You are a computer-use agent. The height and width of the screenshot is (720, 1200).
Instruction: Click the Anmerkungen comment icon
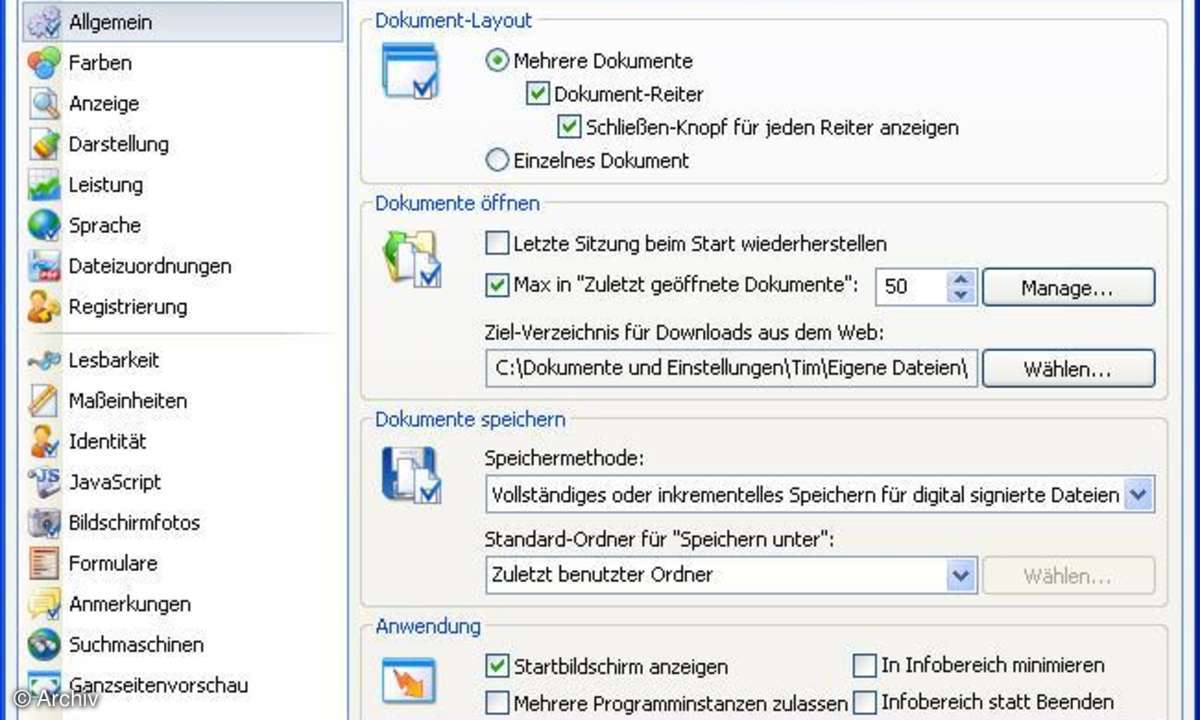[x=44, y=604]
